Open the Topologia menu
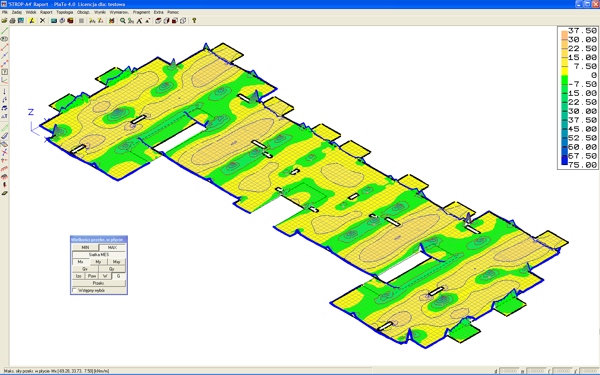 click(65, 12)
